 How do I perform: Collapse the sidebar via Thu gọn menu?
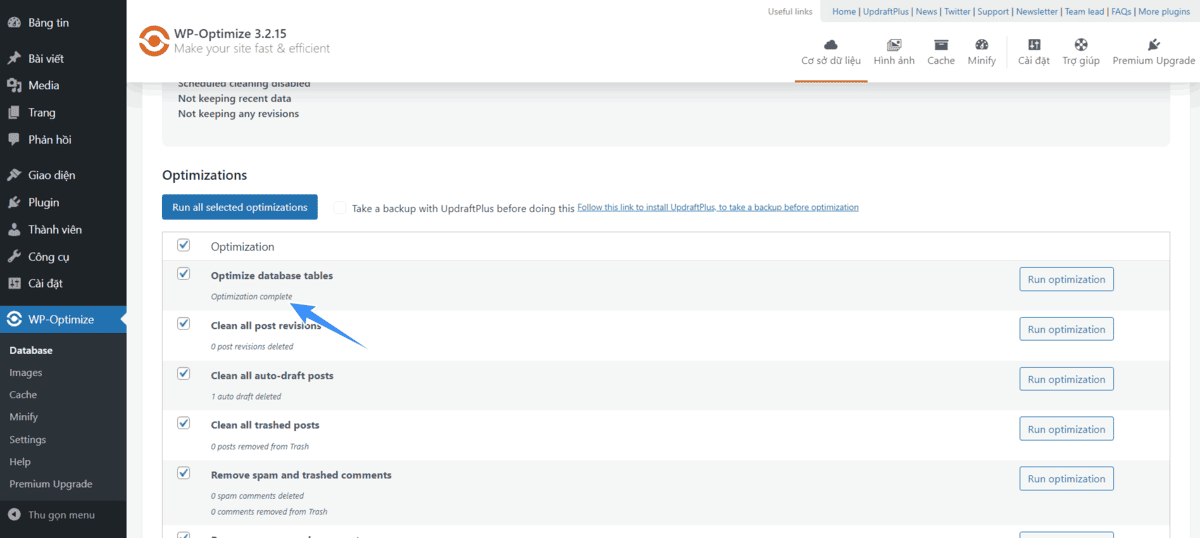tap(63, 515)
